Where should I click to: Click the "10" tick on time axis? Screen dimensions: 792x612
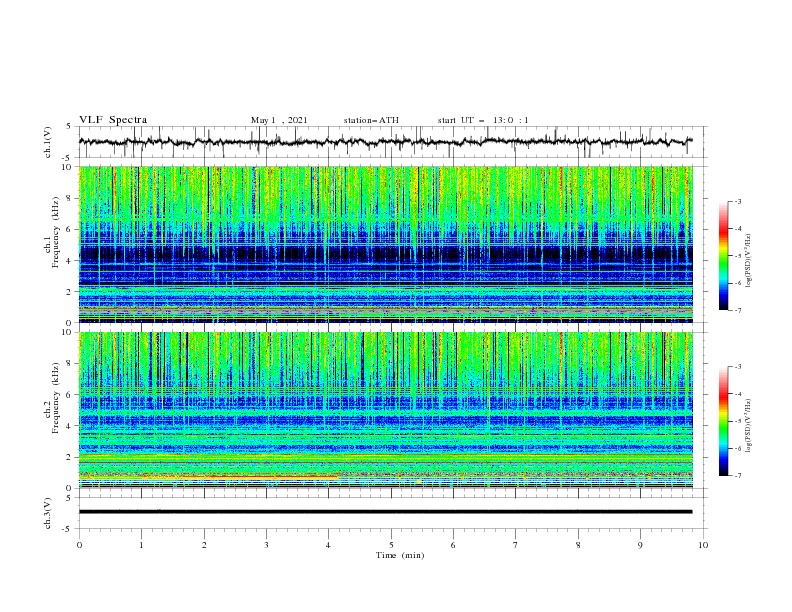tap(703, 545)
